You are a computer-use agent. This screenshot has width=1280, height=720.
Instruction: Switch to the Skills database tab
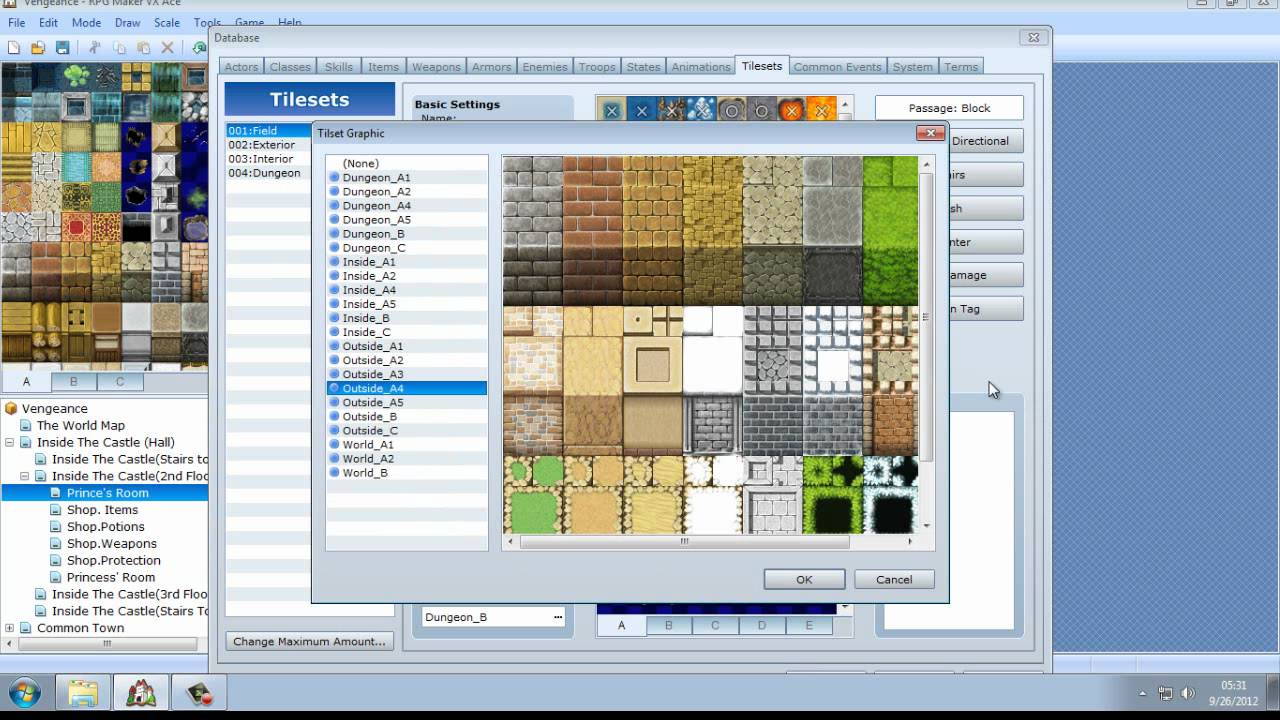339,66
